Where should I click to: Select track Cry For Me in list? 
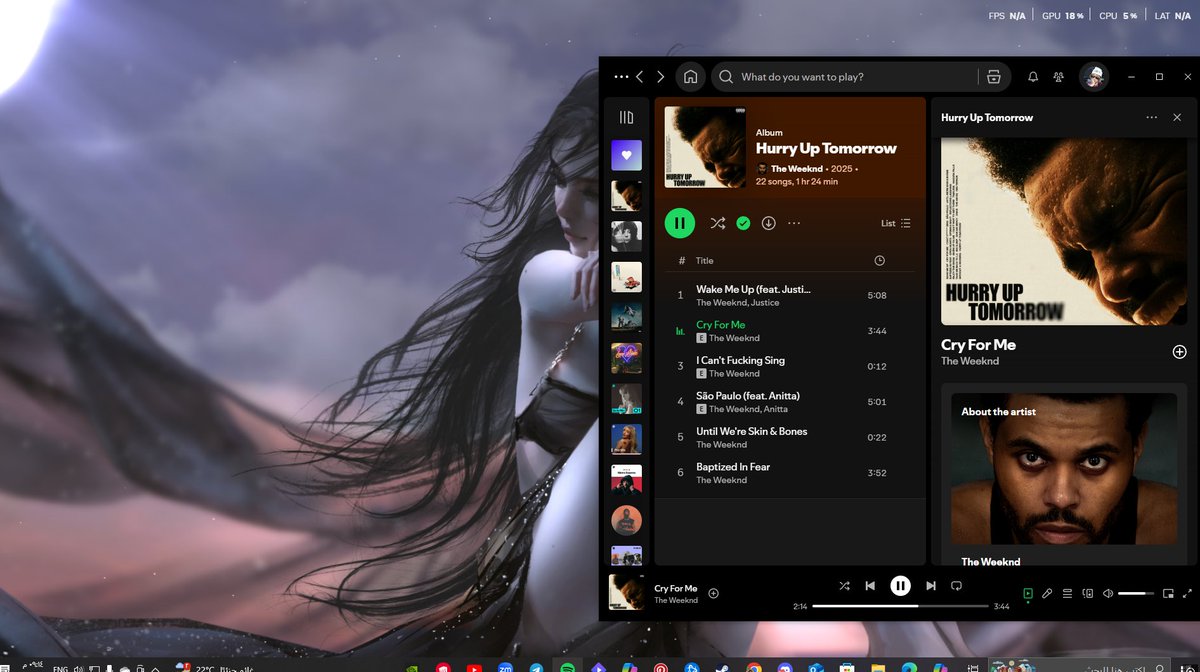click(x=790, y=331)
